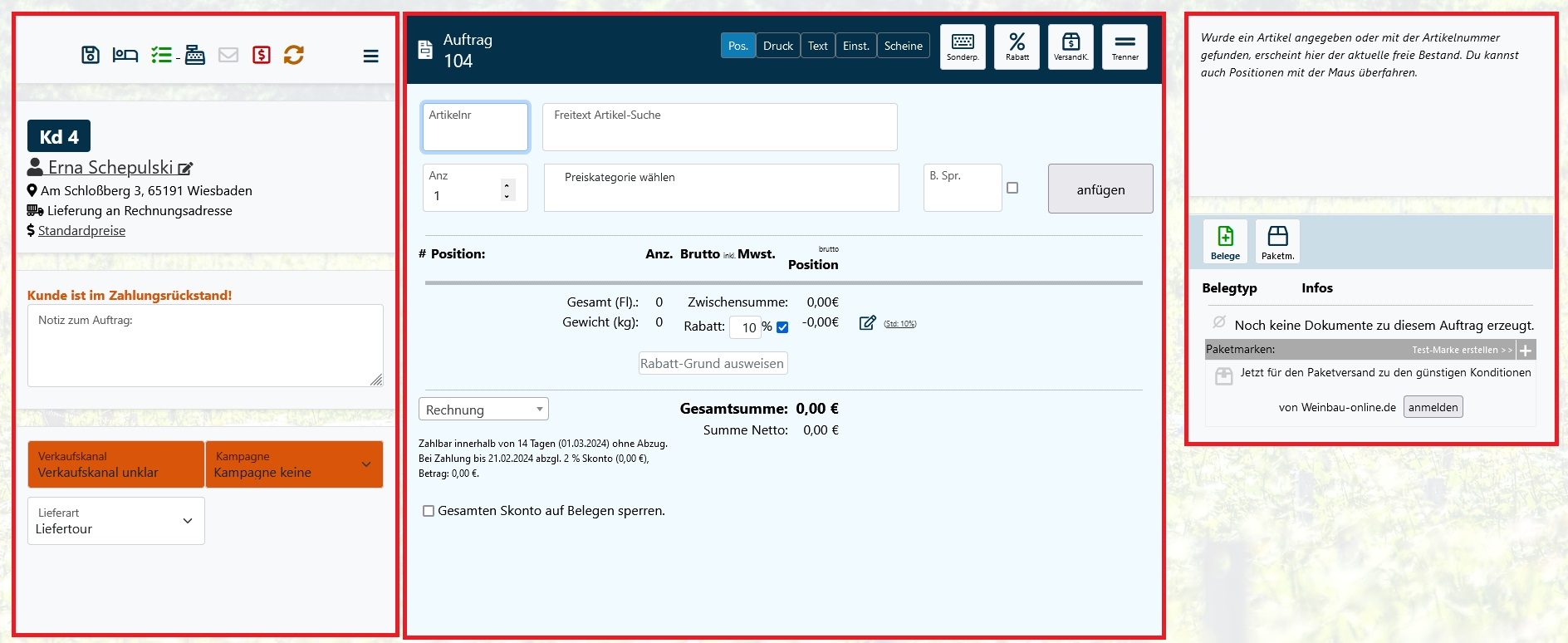1568x643 pixels.
Task: Open the hamburger menu icon
Action: [x=370, y=56]
